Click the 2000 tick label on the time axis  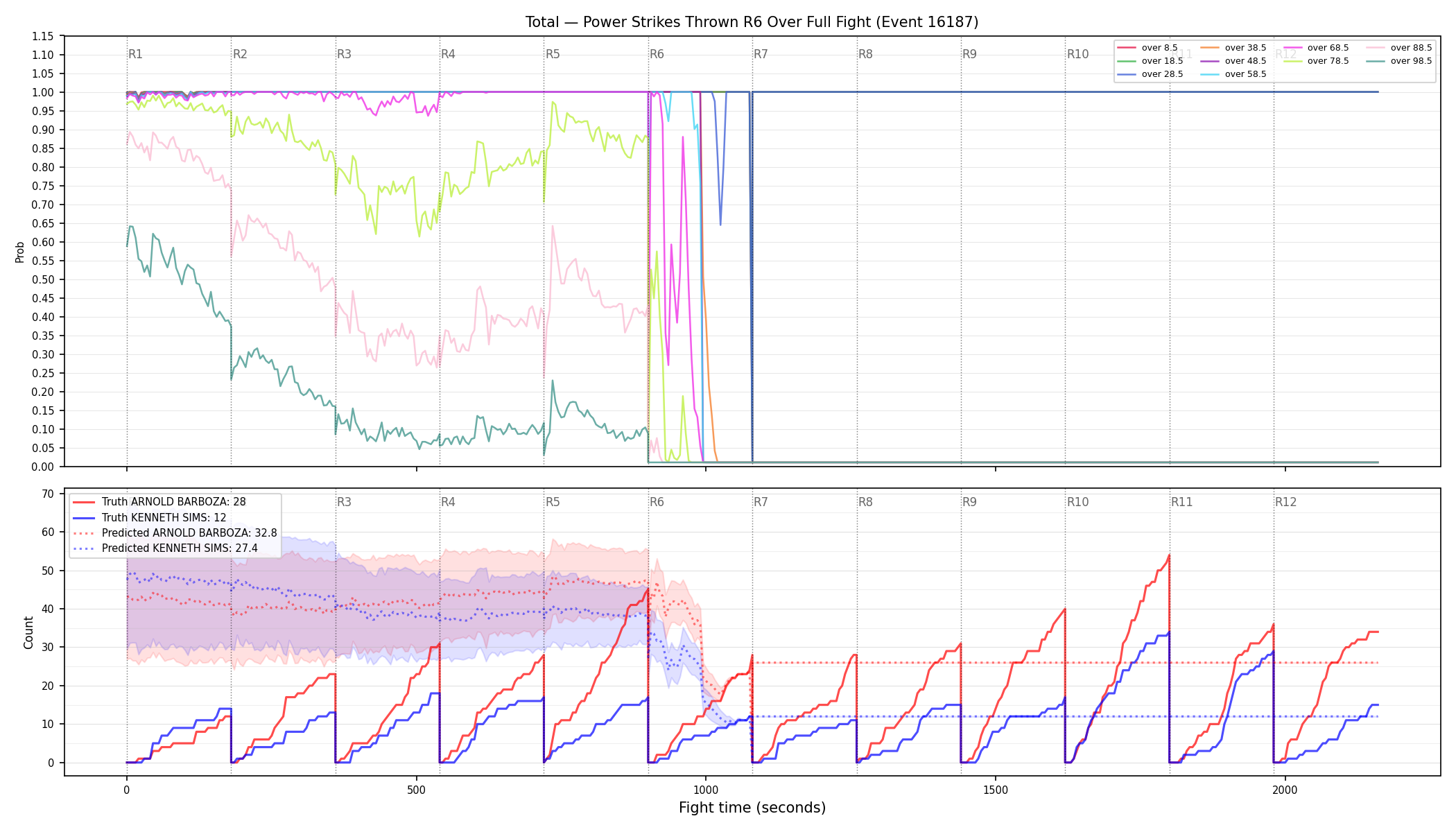pyautogui.click(x=1285, y=790)
